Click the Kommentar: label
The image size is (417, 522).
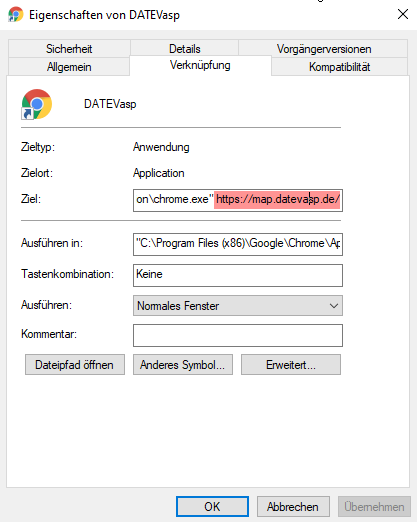pos(49,334)
